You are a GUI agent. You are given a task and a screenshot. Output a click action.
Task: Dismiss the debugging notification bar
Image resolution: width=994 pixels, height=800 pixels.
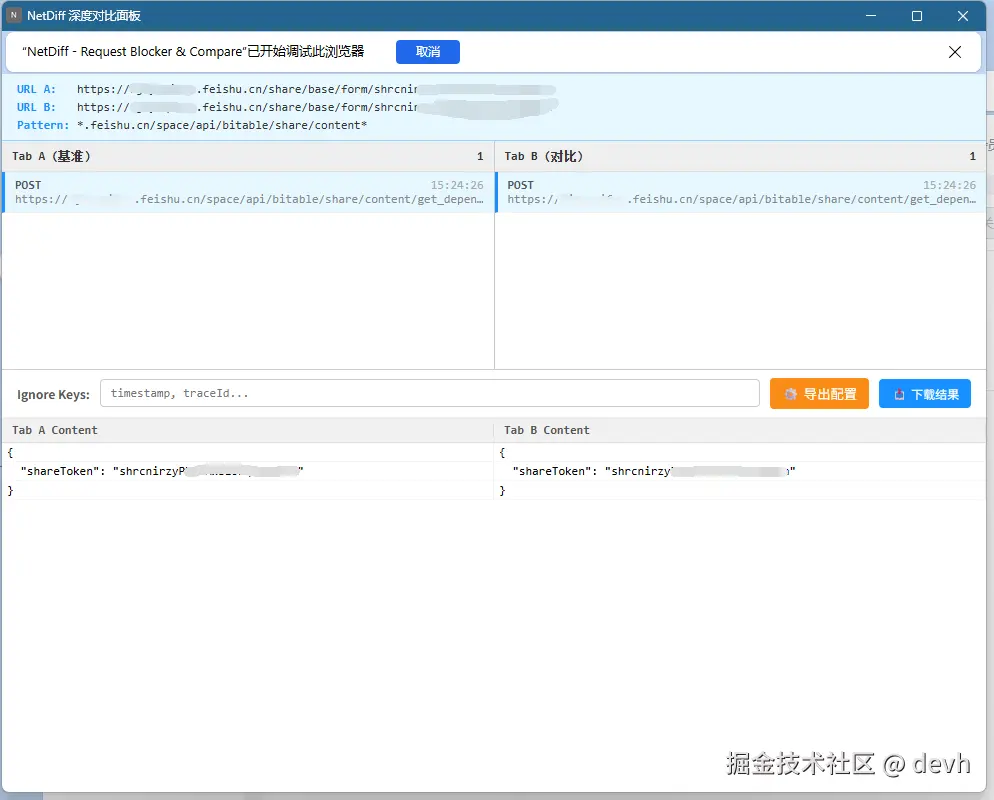tap(955, 52)
